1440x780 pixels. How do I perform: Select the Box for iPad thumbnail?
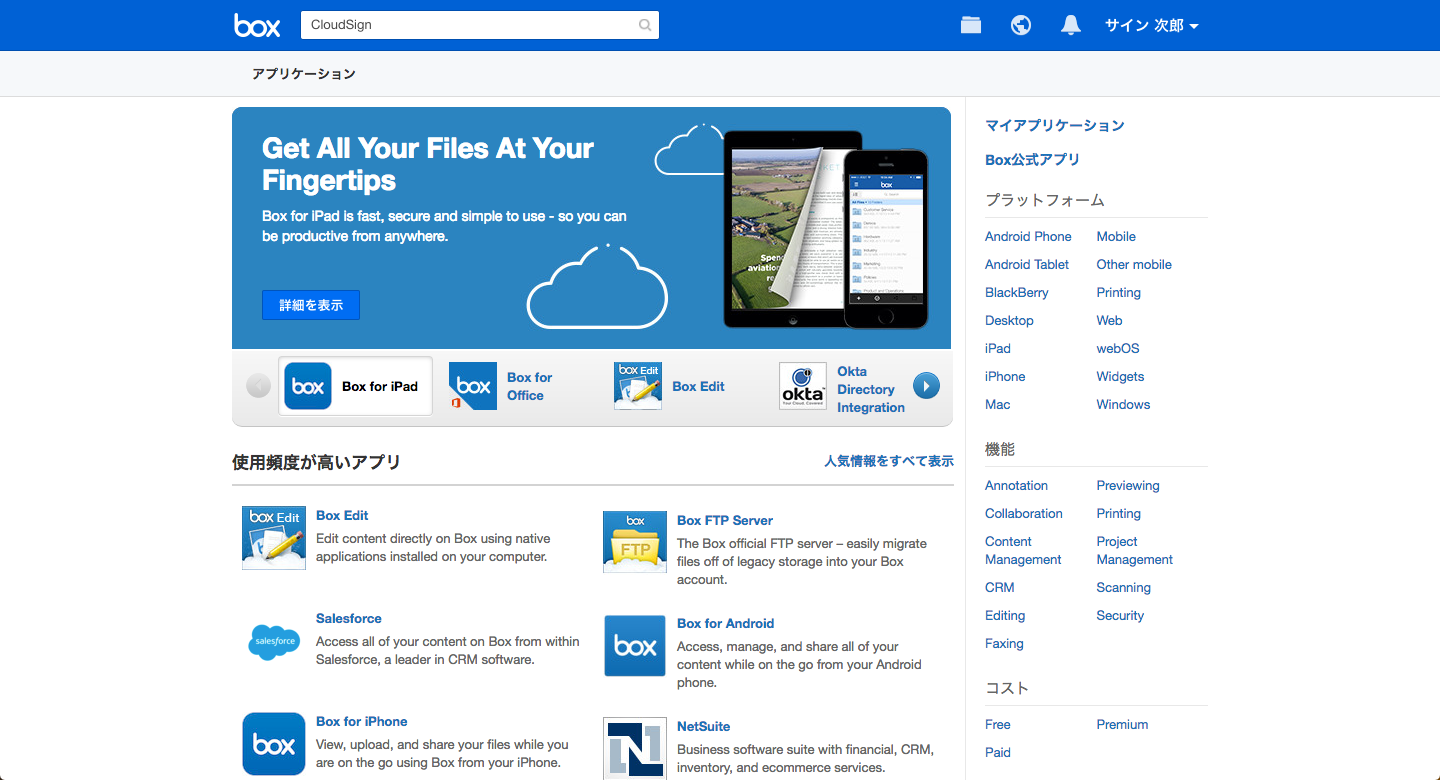(x=355, y=386)
